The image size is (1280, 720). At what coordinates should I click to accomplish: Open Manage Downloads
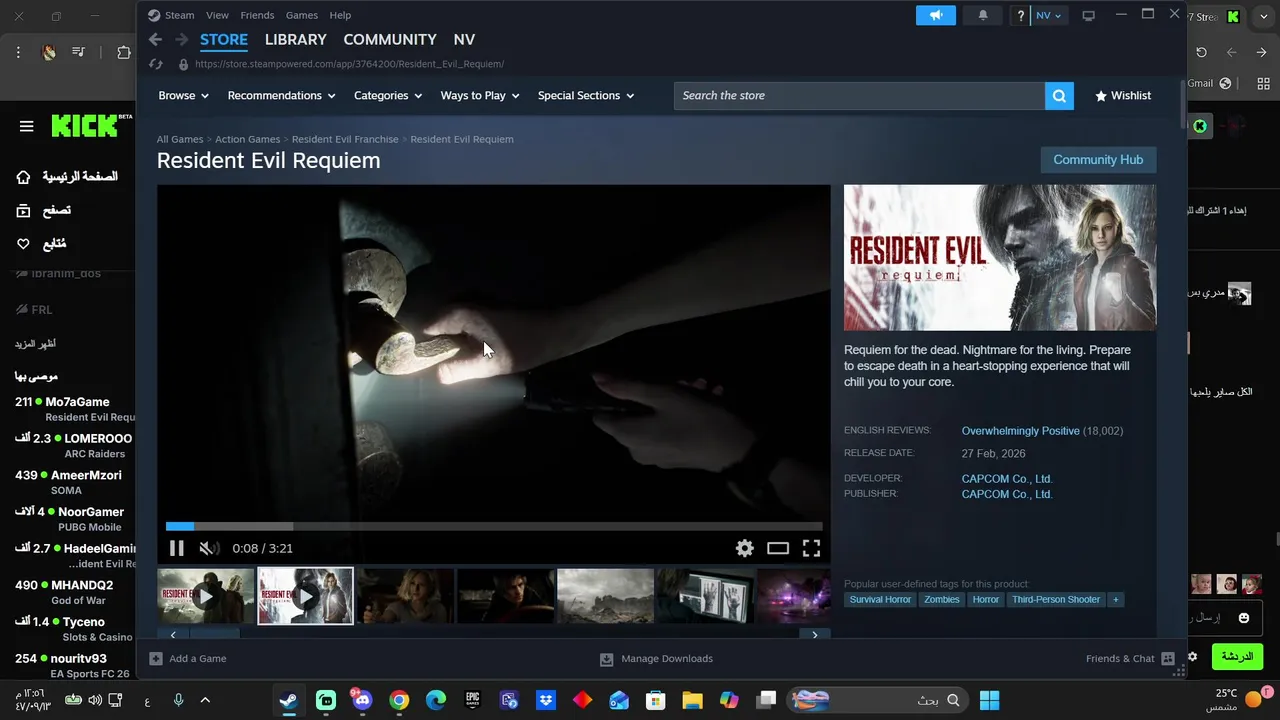point(656,659)
